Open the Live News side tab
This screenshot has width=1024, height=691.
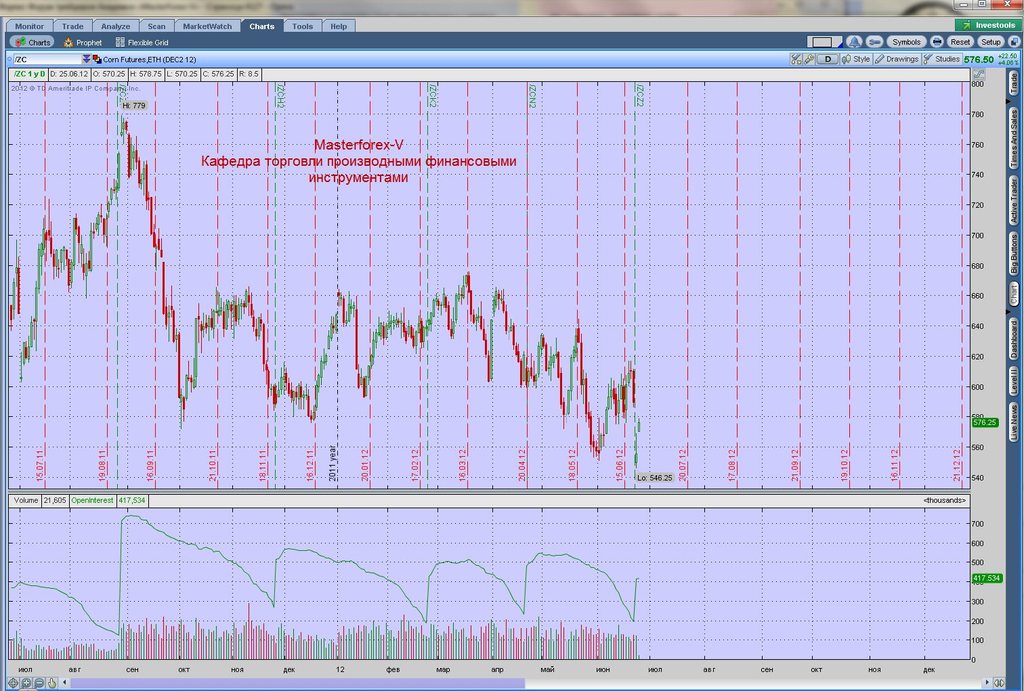point(1014,423)
